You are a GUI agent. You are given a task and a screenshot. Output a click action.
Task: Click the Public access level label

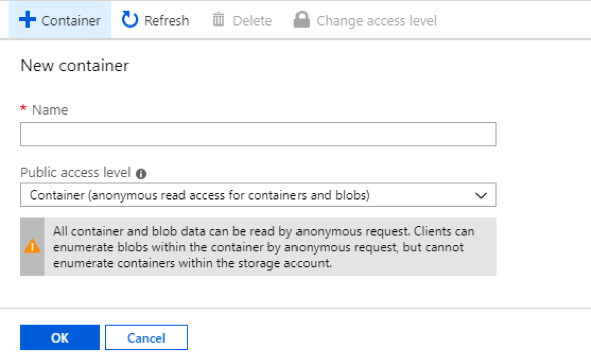75,172
